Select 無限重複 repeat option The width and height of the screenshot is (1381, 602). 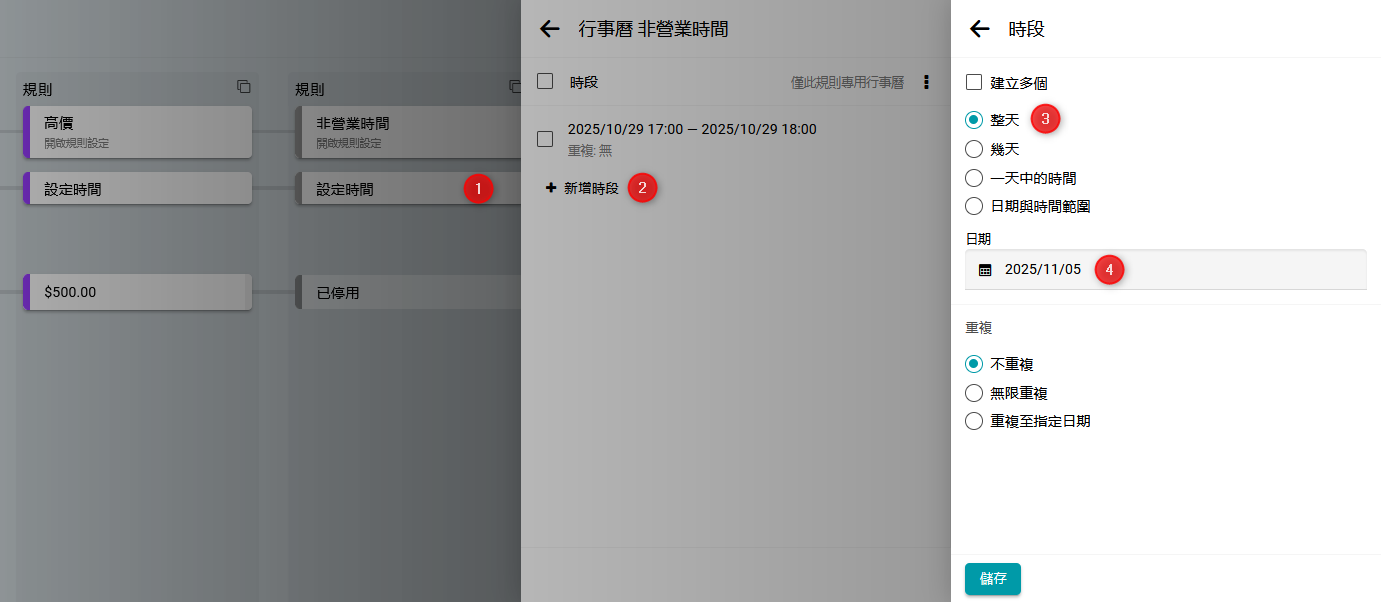[974, 393]
